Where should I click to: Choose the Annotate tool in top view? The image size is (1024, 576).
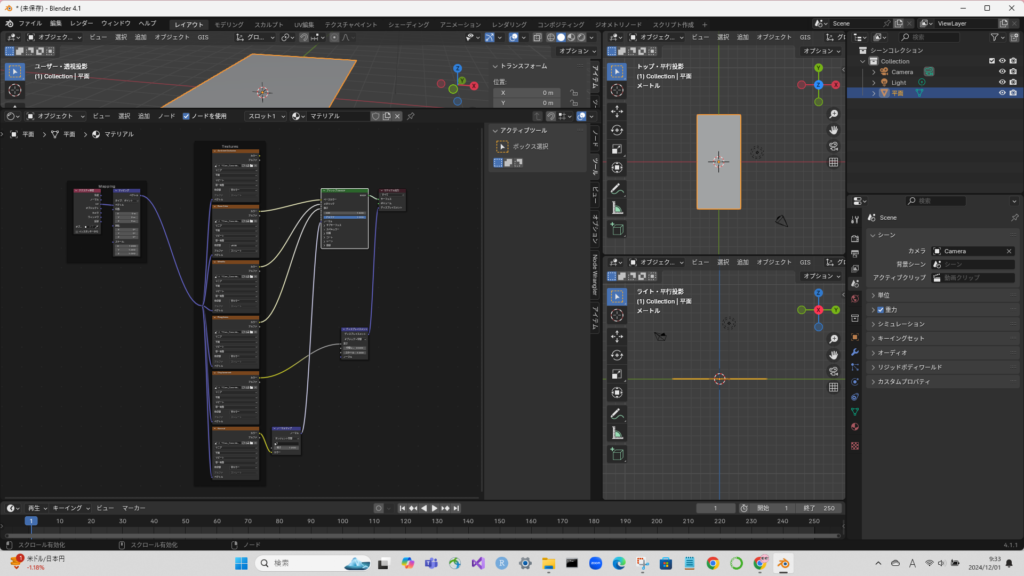pos(616,189)
